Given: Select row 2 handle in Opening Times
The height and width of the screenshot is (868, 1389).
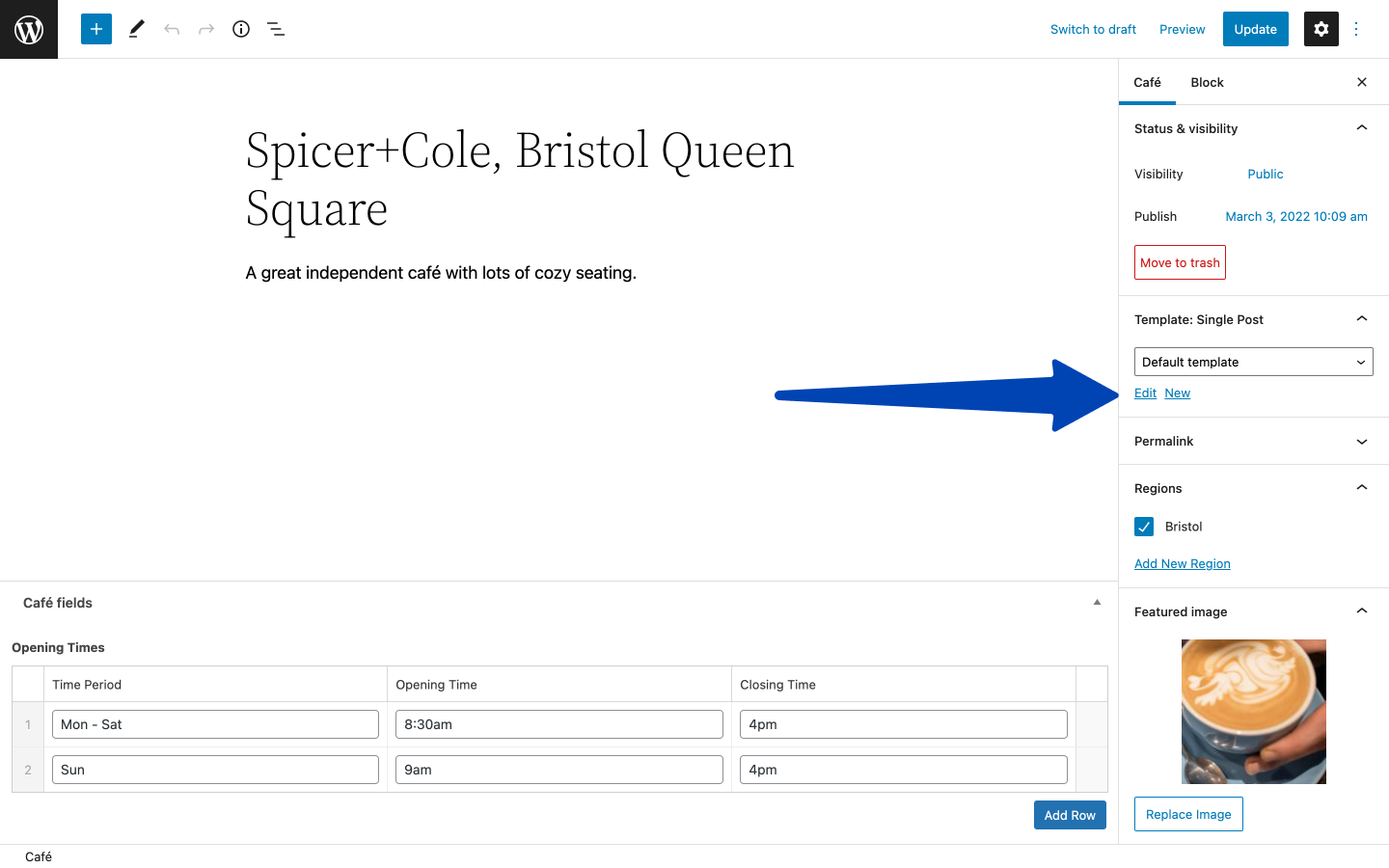Looking at the screenshot, I should pos(28,770).
